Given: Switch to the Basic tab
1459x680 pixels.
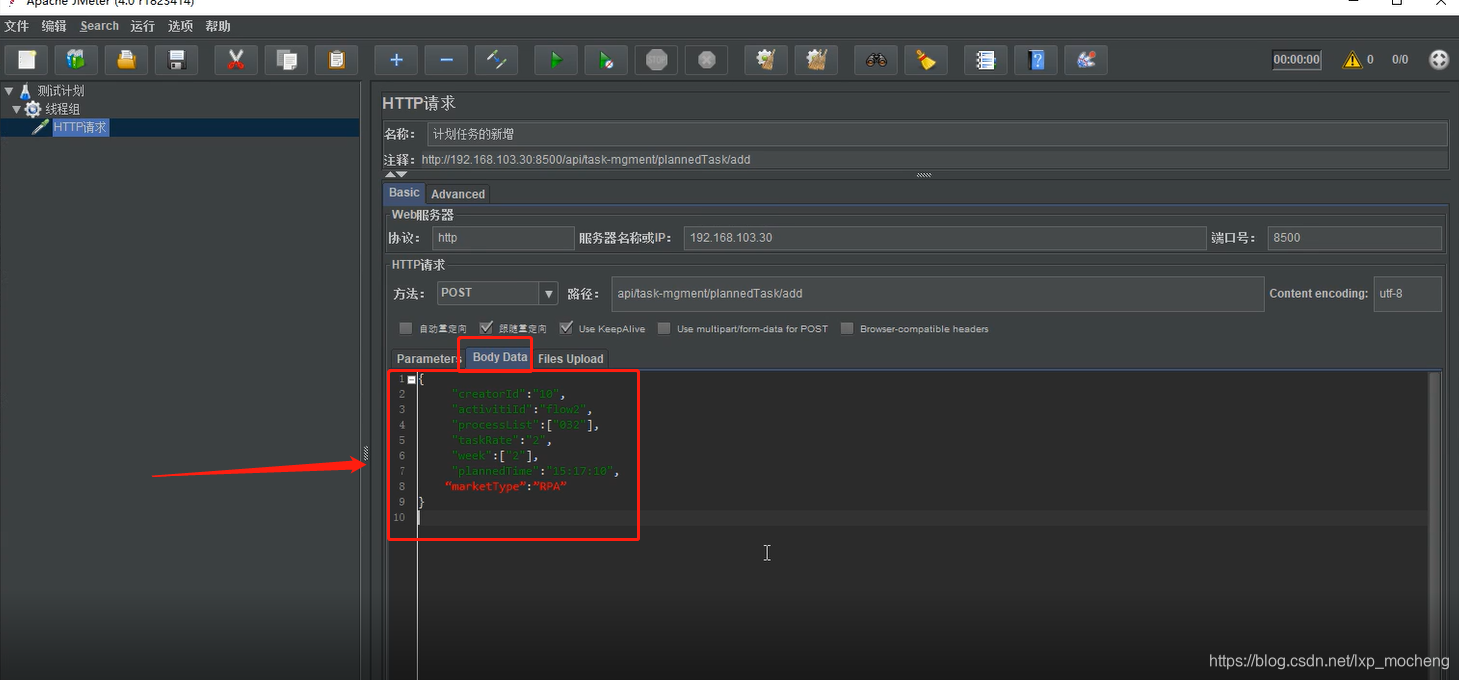Looking at the screenshot, I should tap(404, 193).
